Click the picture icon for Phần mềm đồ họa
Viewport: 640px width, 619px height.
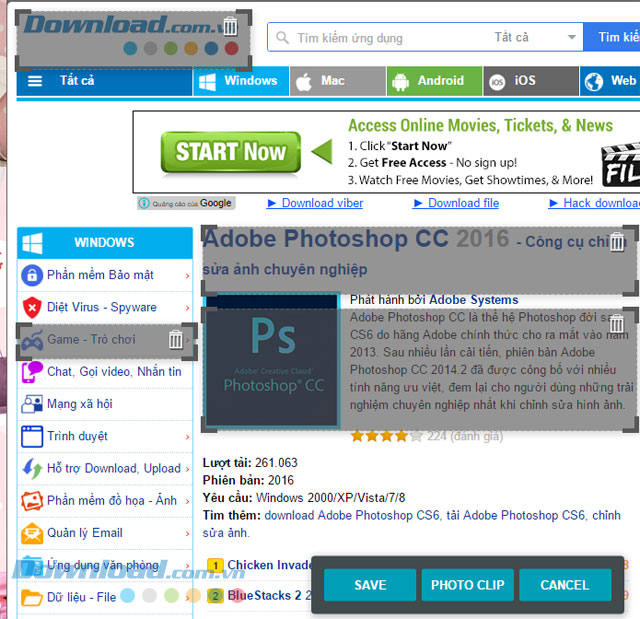pyautogui.click(x=32, y=501)
